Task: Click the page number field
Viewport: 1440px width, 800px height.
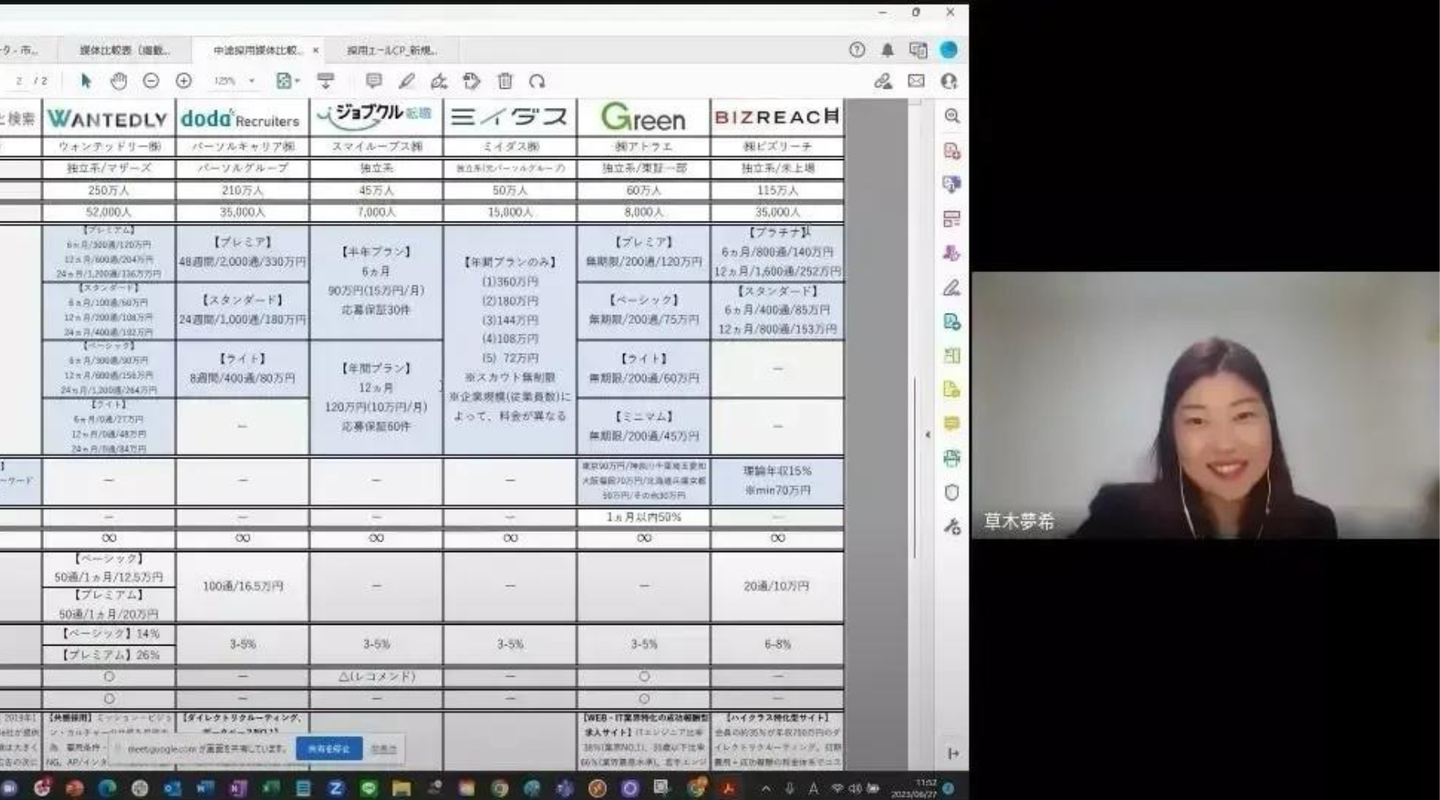Action: 20,81
